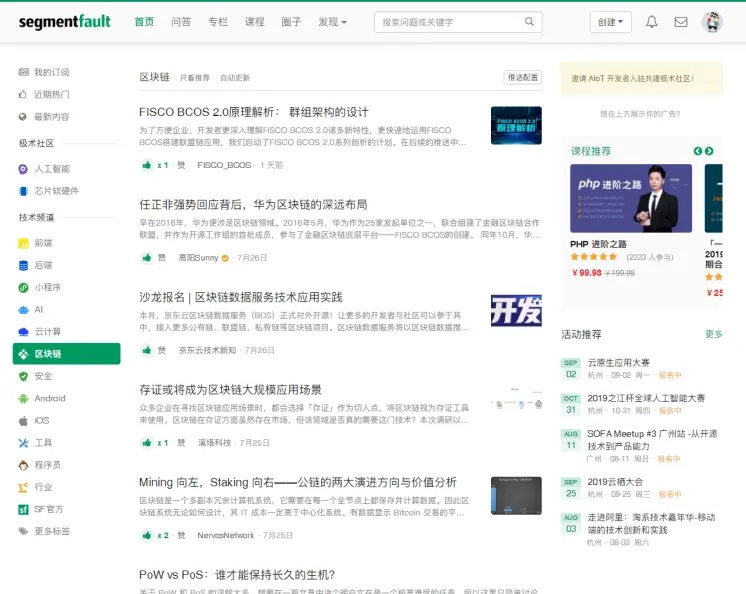Click the 更多标签 tags icon
The image size is (746, 594).
pos(23,531)
